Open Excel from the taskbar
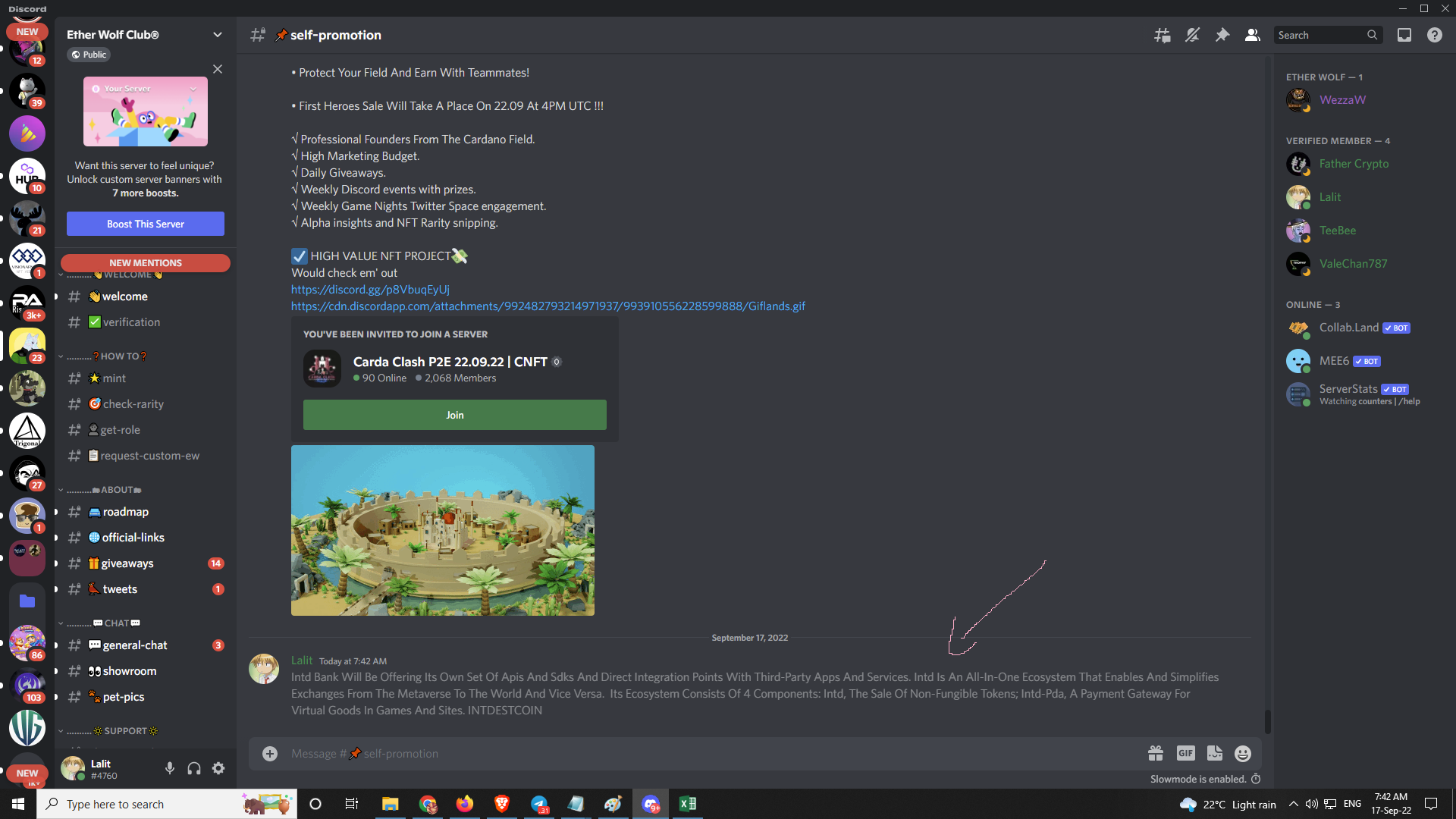1456x819 pixels. (688, 804)
